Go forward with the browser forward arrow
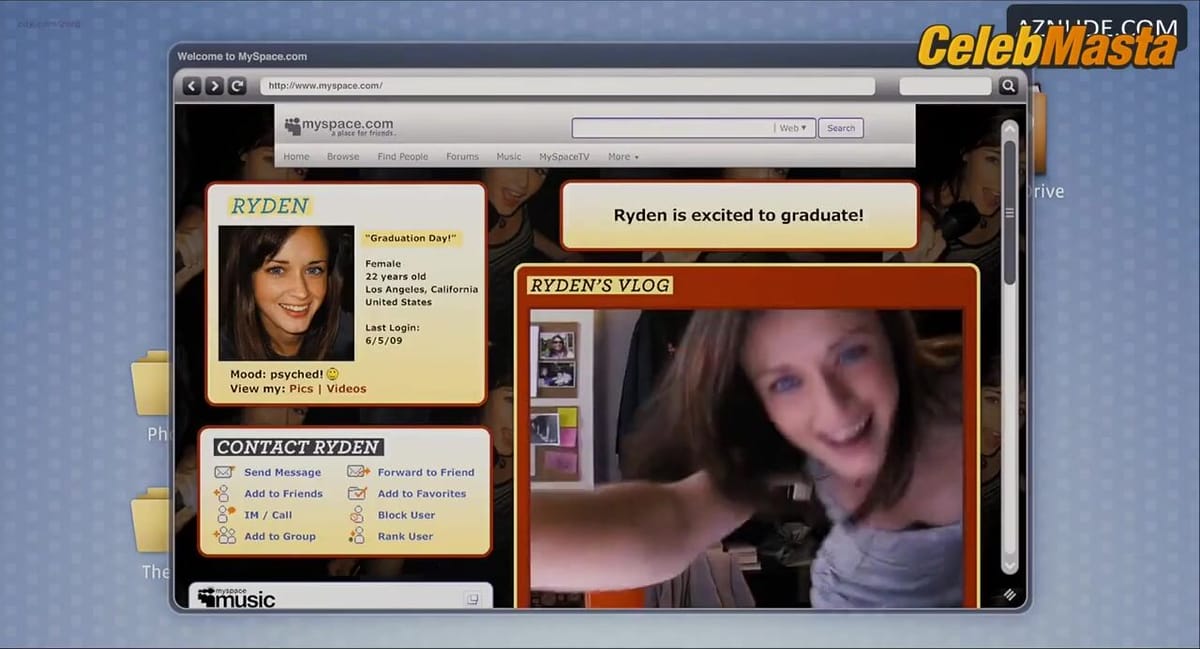 [x=214, y=86]
